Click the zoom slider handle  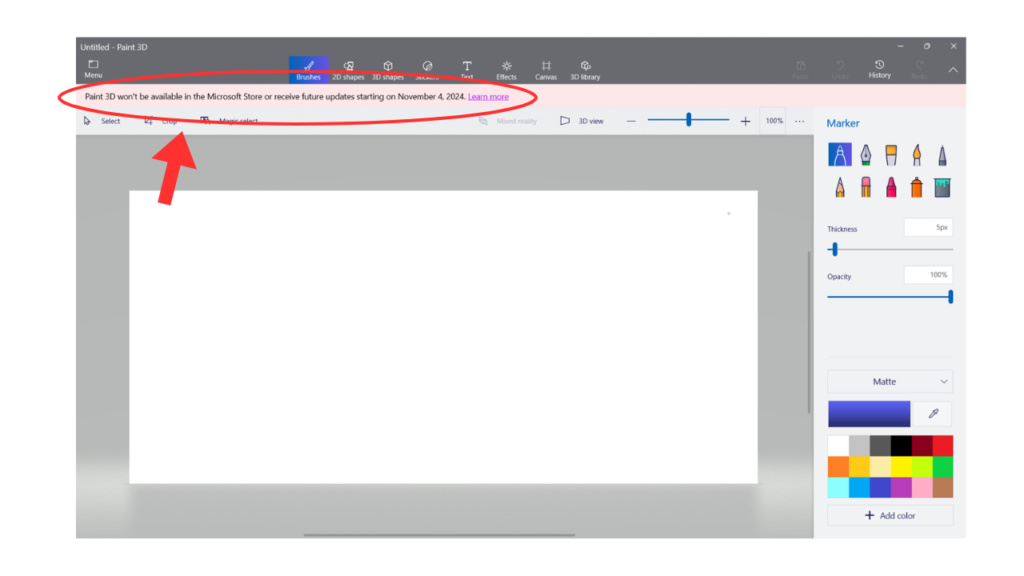coord(688,120)
